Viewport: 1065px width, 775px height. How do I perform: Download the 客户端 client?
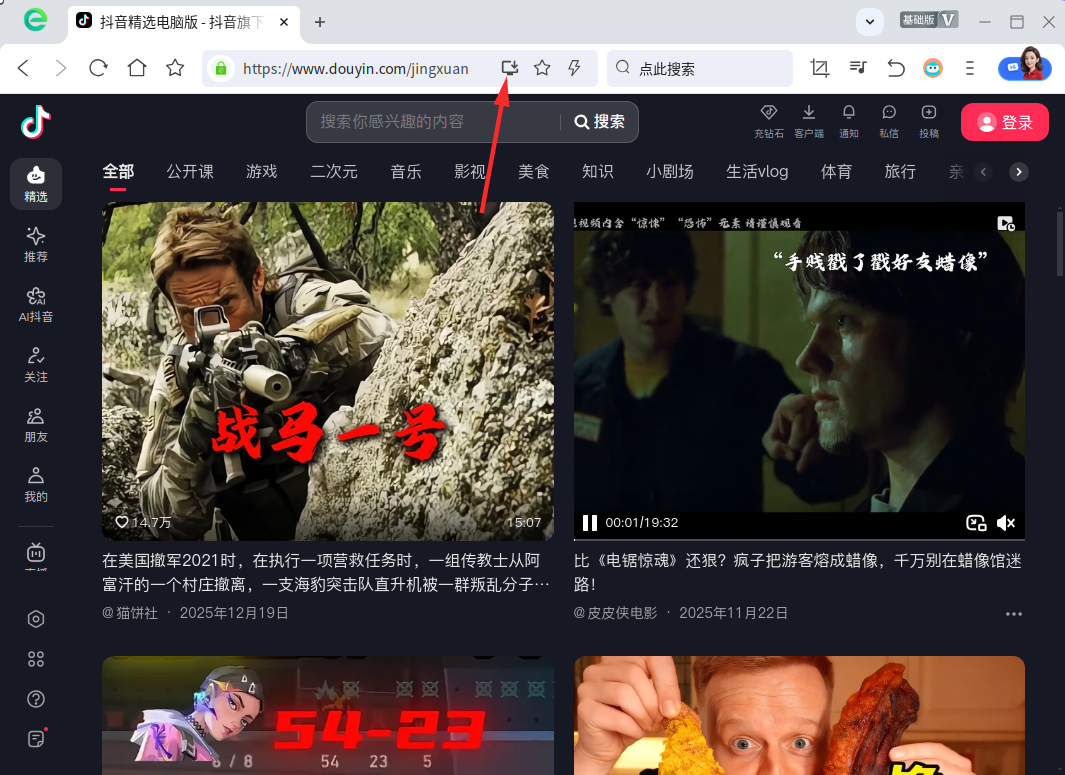coord(809,122)
